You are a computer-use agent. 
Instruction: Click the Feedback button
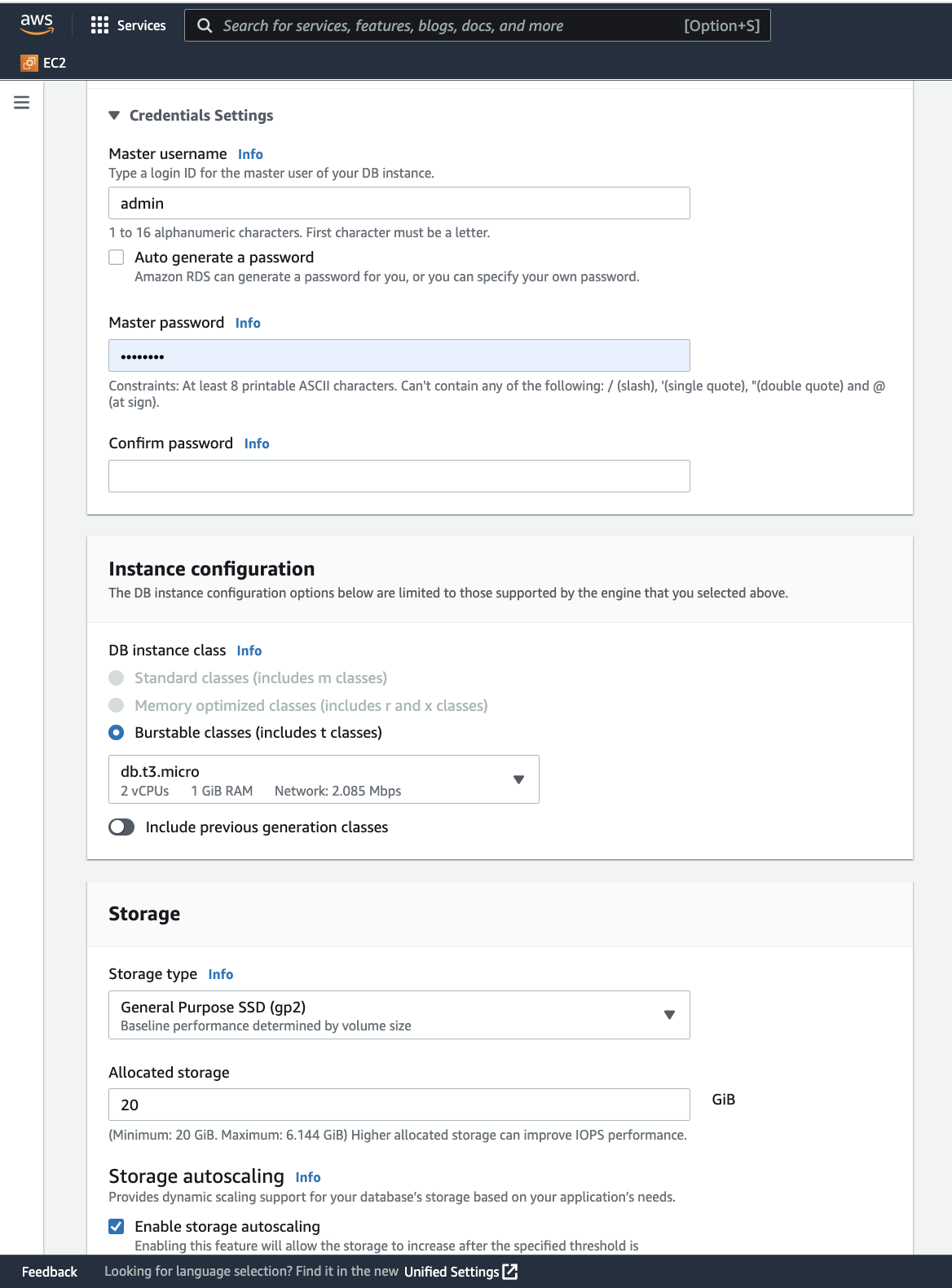click(x=50, y=1272)
